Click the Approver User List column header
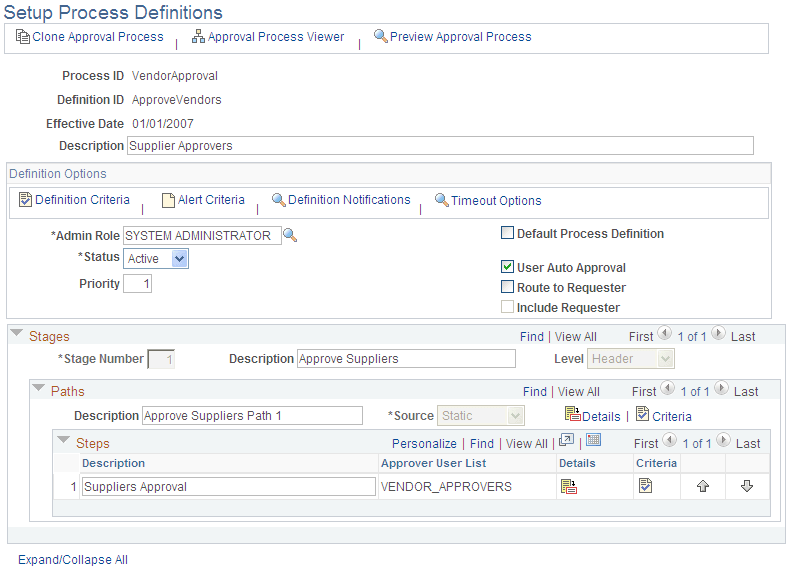 coord(433,463)
